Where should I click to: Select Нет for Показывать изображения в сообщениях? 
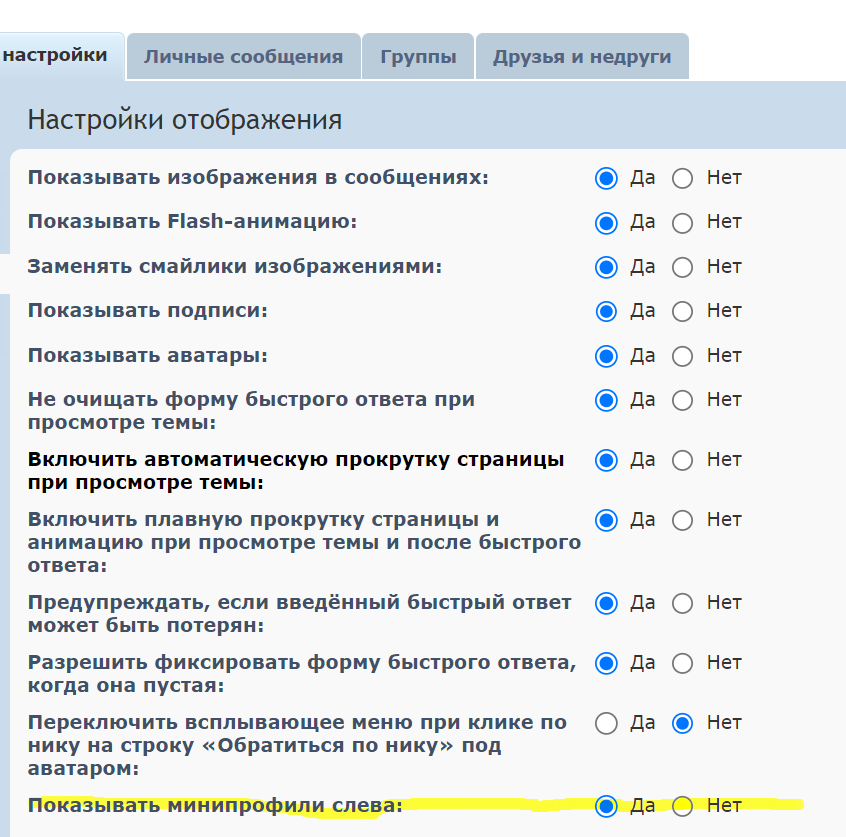coord(682,179)
